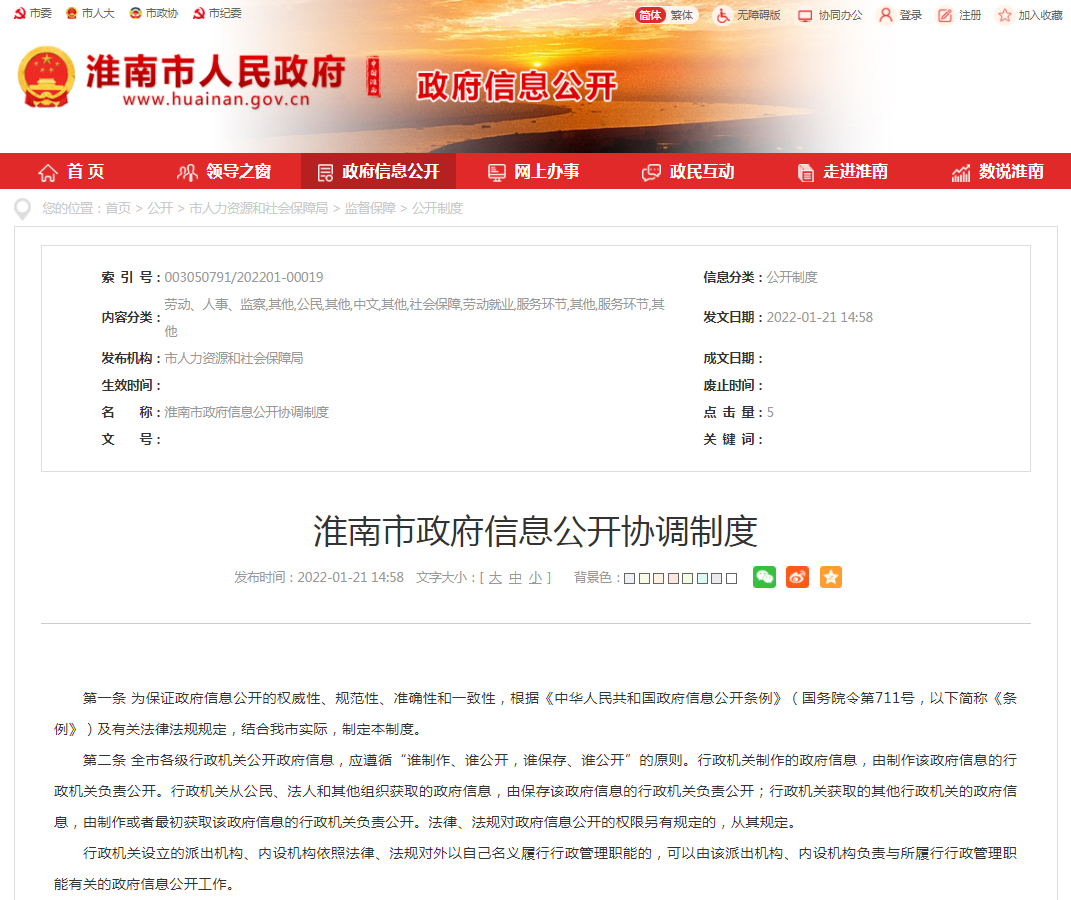Share the article to Weibo
Viewport: 1071px width, 900px height.
pyautogui.click(x=797, y=577)
